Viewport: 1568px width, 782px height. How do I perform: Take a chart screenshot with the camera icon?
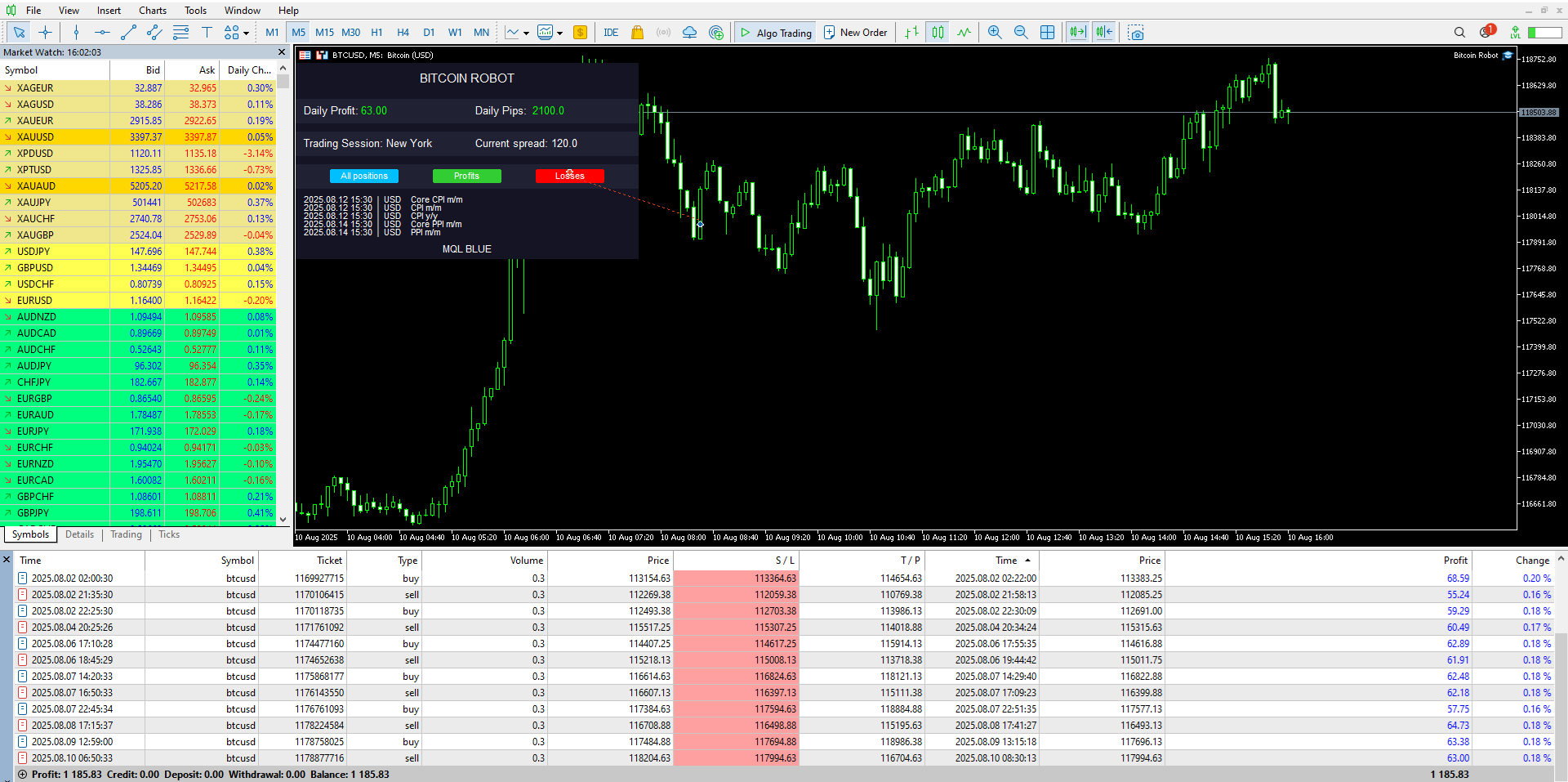1136,32
